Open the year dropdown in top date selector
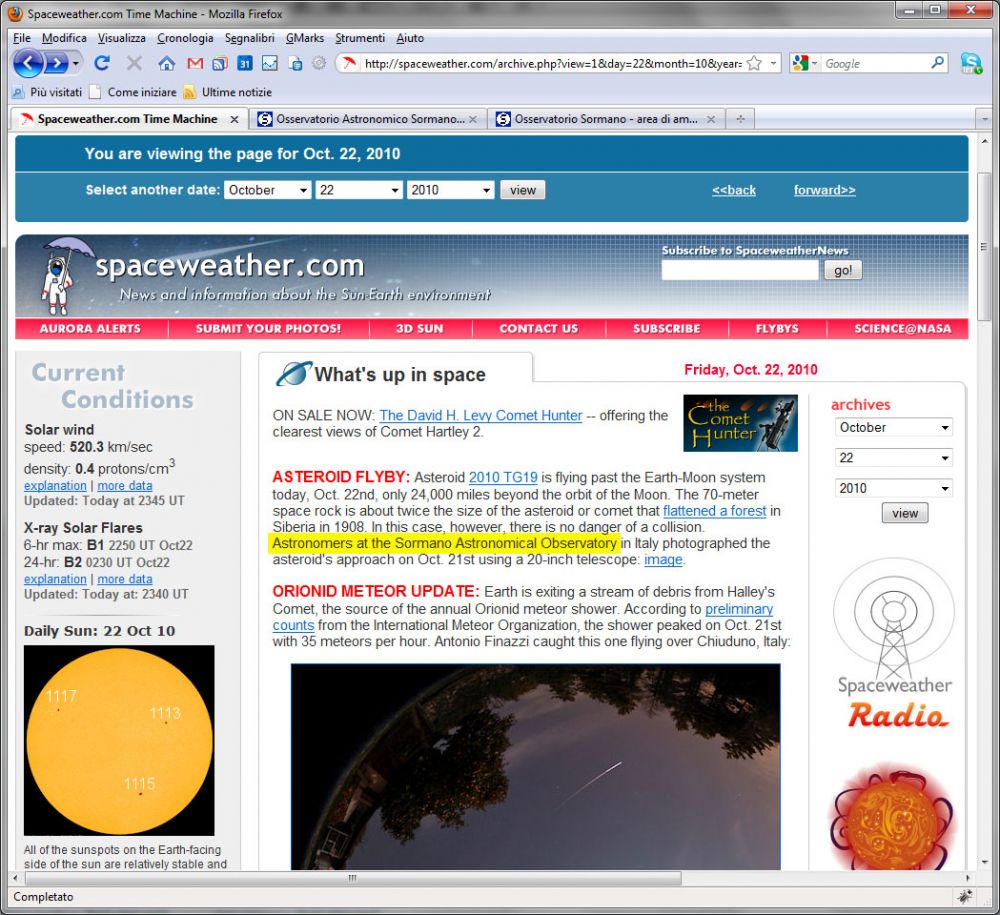The width and height of the screenshot is (1000, 915). point(450,190)
